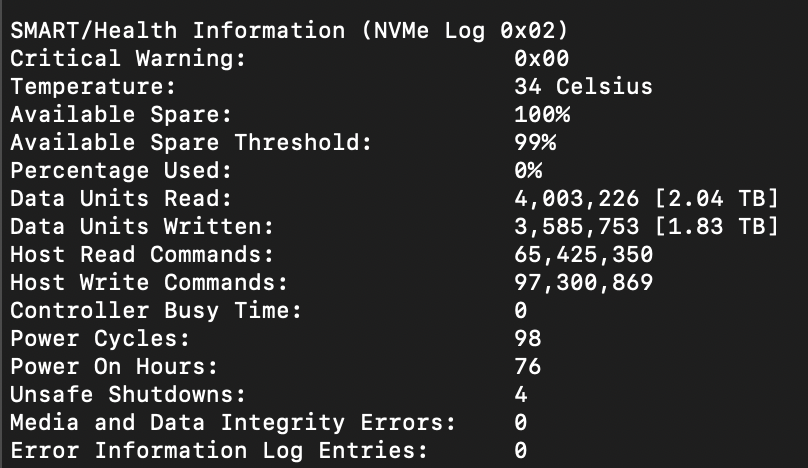Click the Power On Hours value 76
The image size is (808, 468).
(x=528, y=366)
